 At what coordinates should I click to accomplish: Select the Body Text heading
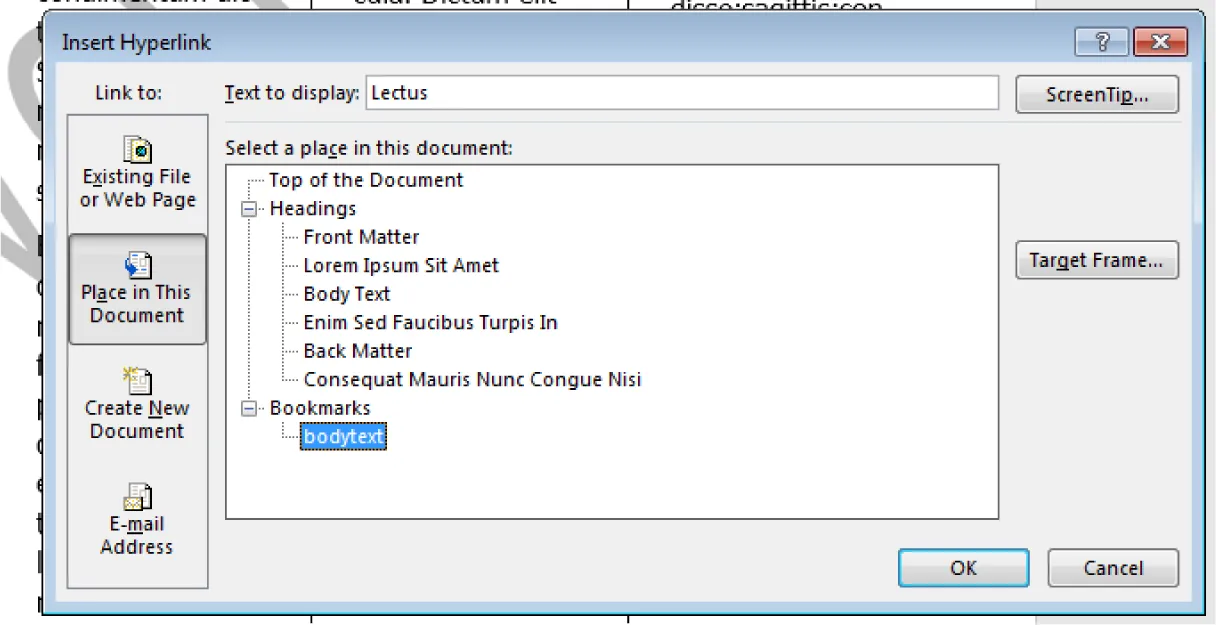(346, 294)
